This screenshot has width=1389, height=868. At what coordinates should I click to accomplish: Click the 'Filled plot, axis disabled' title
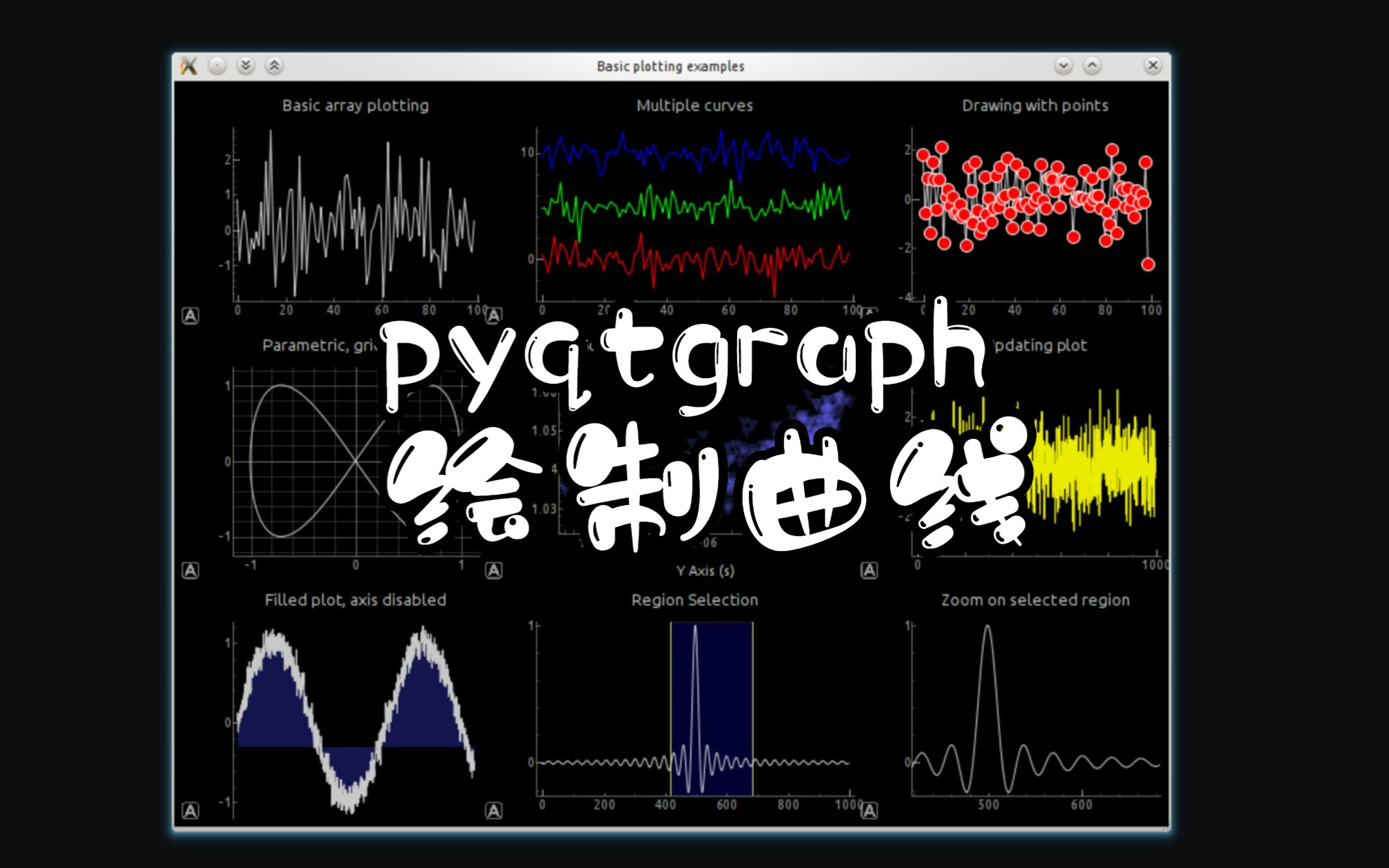356,600
